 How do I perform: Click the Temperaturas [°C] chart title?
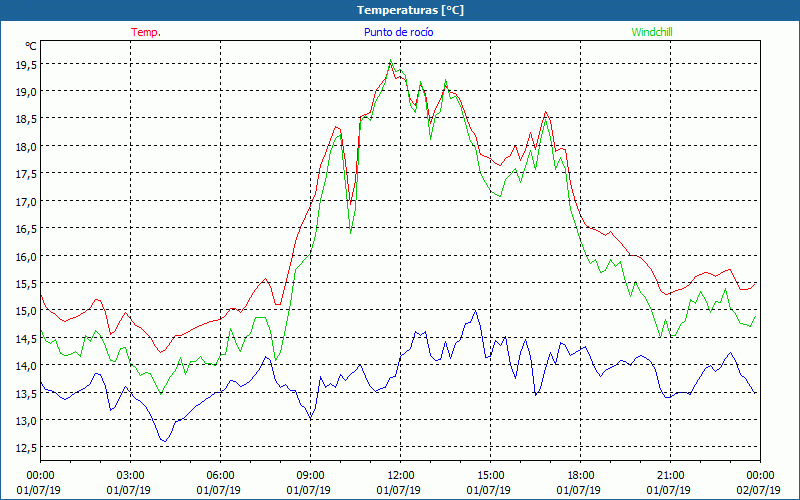pos(410,10)
